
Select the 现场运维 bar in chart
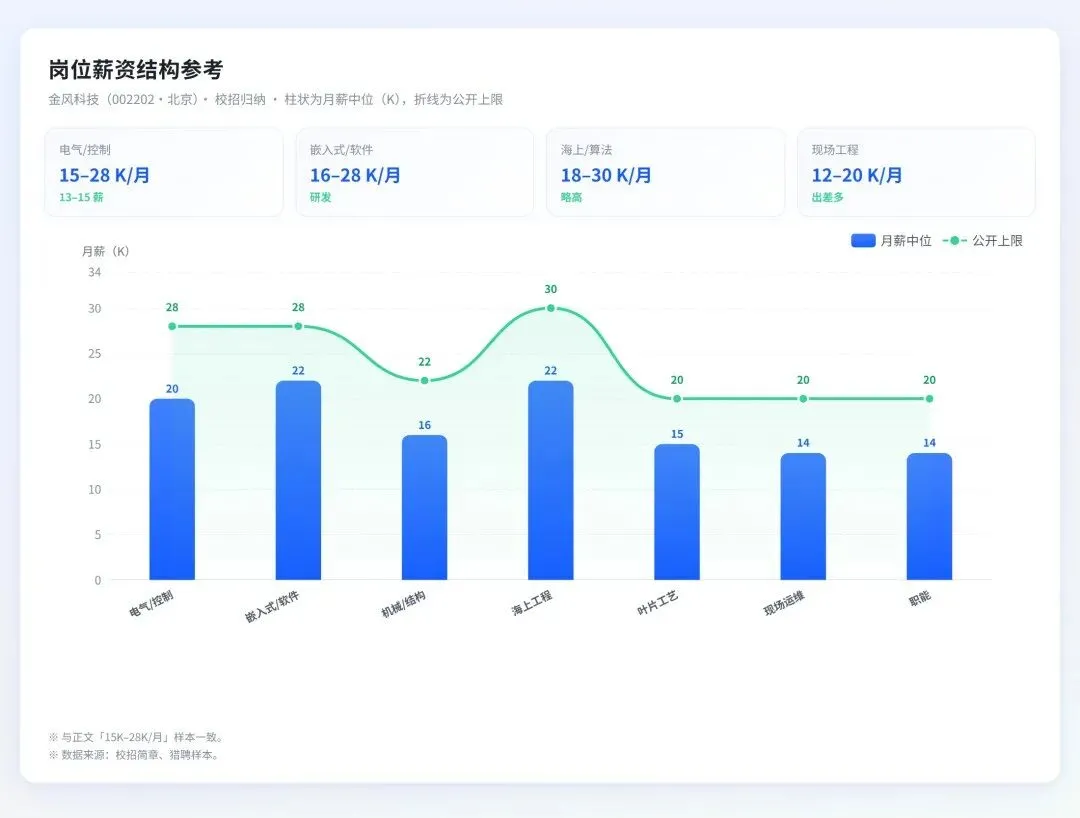(803, 516)
